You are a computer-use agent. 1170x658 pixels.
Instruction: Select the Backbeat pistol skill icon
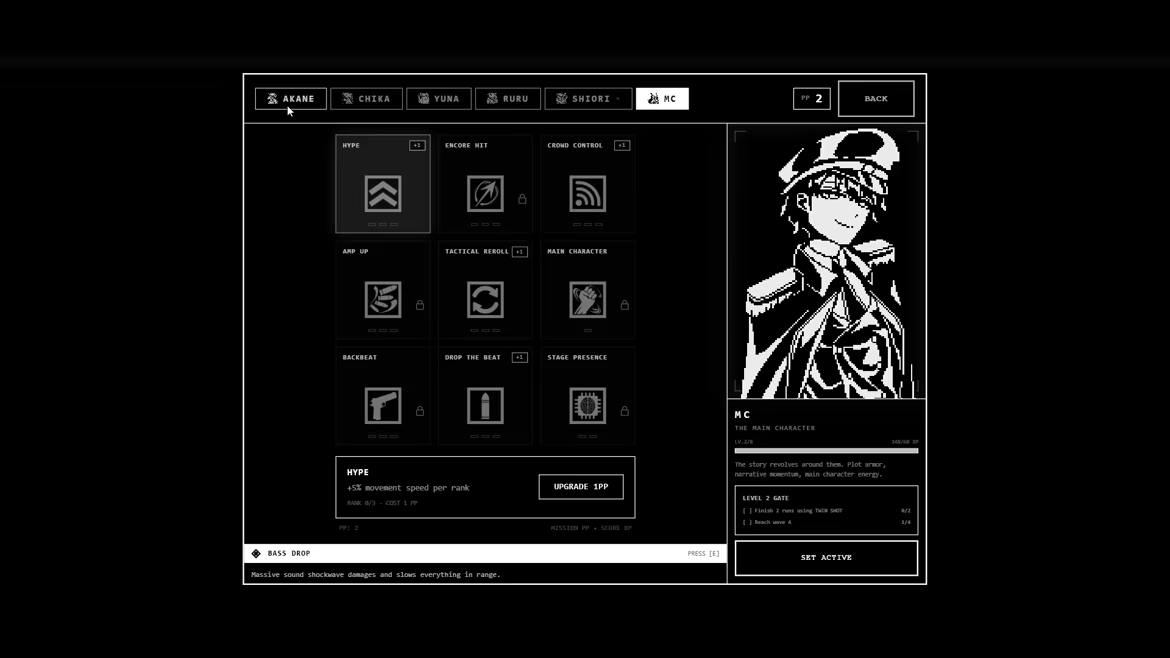coord(383,406)
